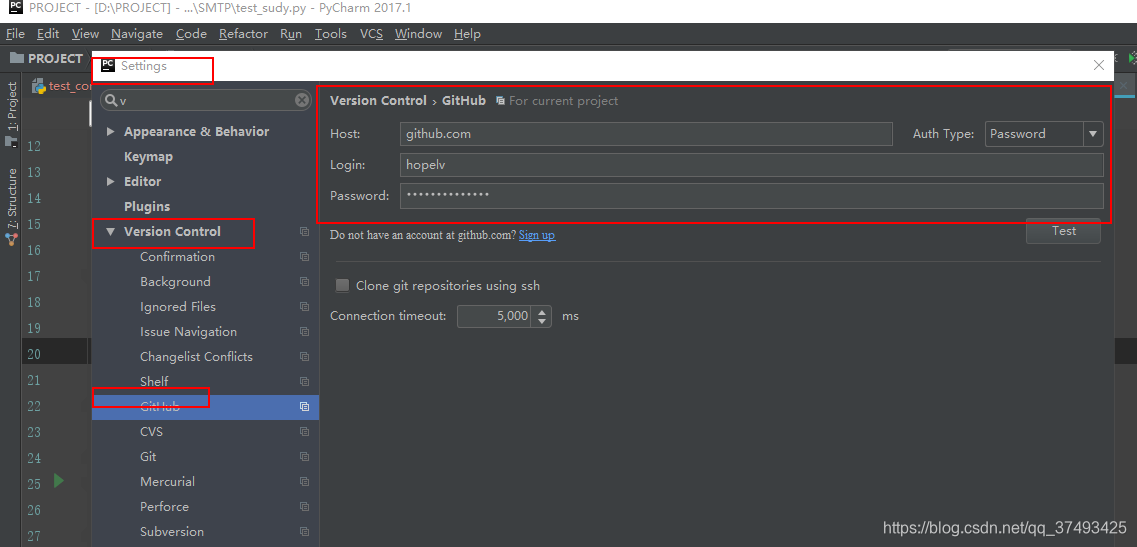Click editor line number 20
Viewport: 1137px width, 547px height.
click(x=34, y=354)
